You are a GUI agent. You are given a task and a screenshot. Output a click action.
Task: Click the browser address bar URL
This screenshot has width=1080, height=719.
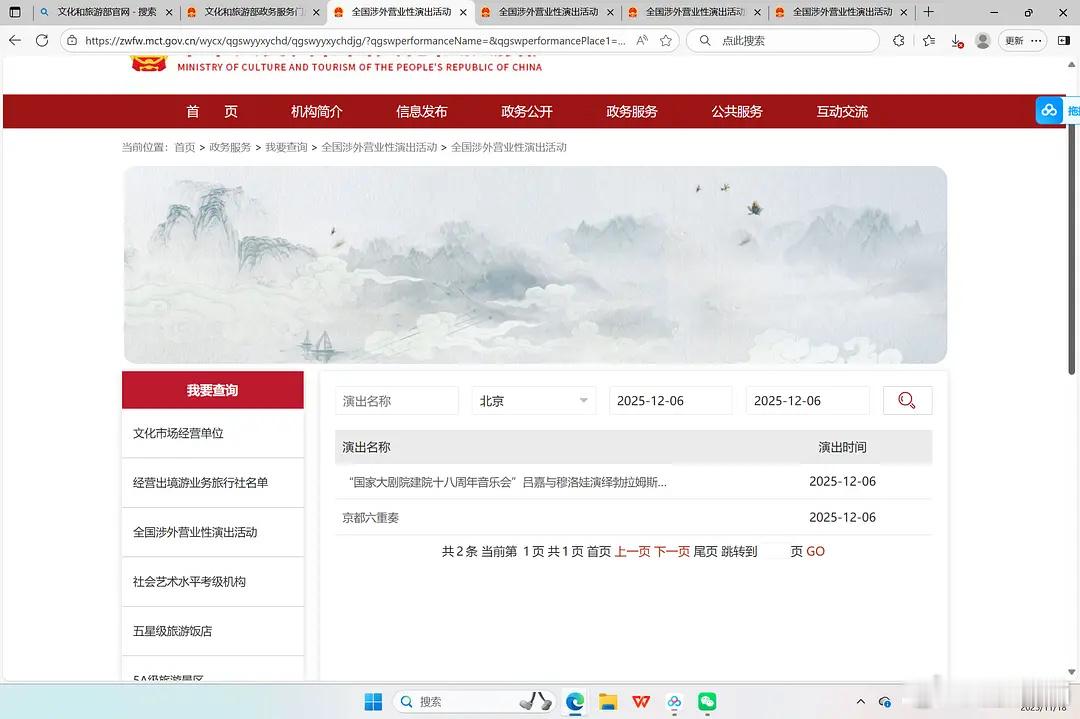(x=355, y=41)
